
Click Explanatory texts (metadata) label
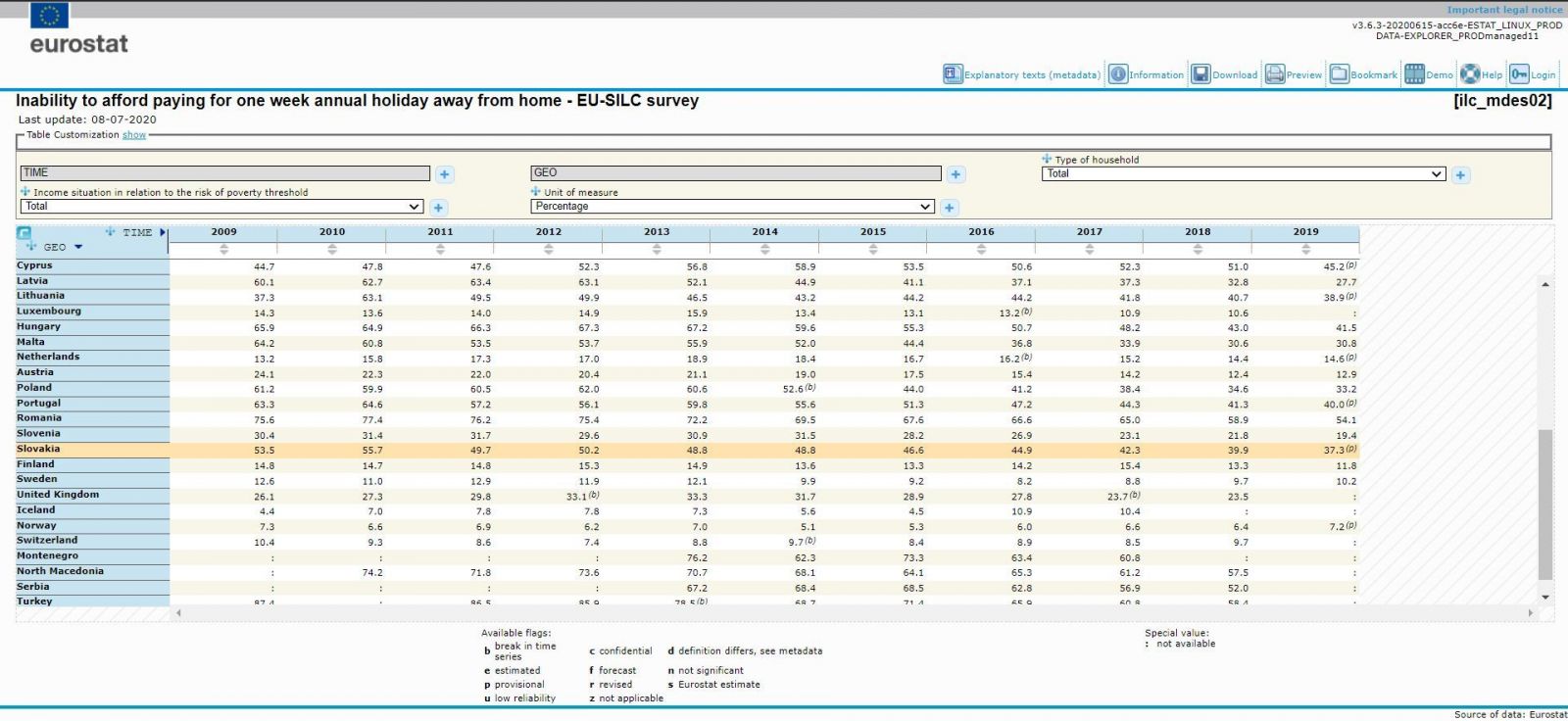click(1032, 75)
